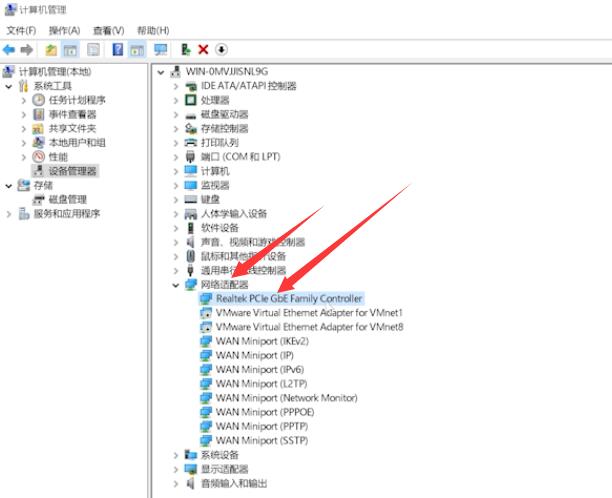Select VMware Virtual Ethernet Adapter for VMnet1
Image resolution: width=612 pixels, height=498 pixels.
click(309, 313)
